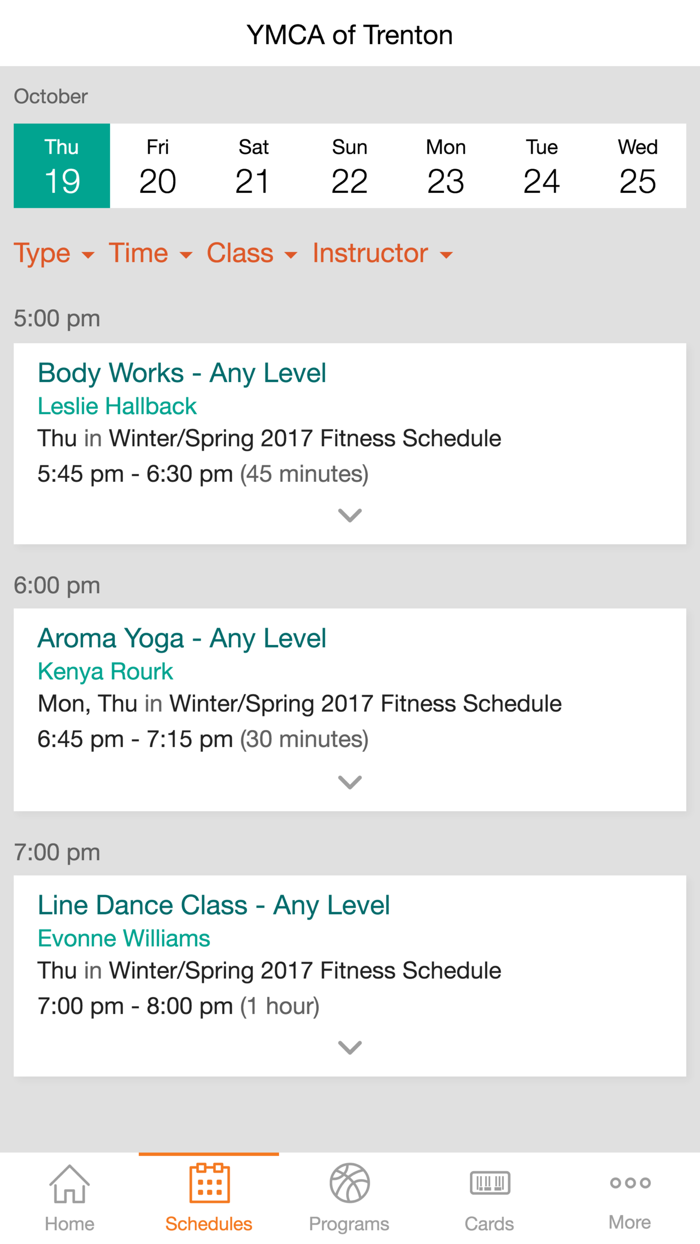Expand Body Works class details chevron

(x=349, y=514)
